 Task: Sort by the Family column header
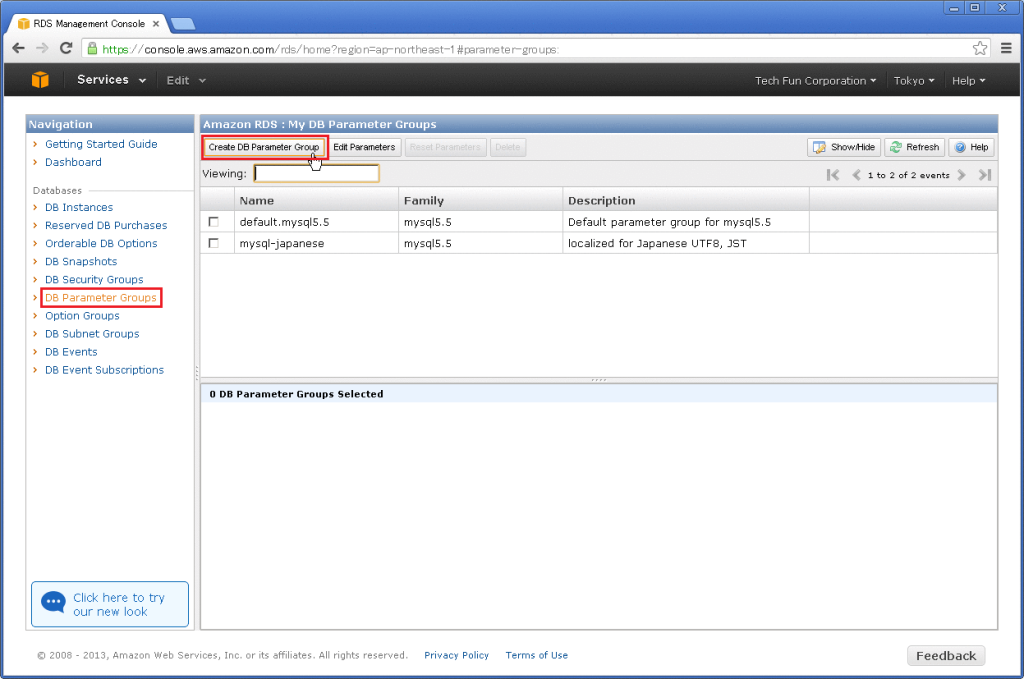tap(480, 200)
